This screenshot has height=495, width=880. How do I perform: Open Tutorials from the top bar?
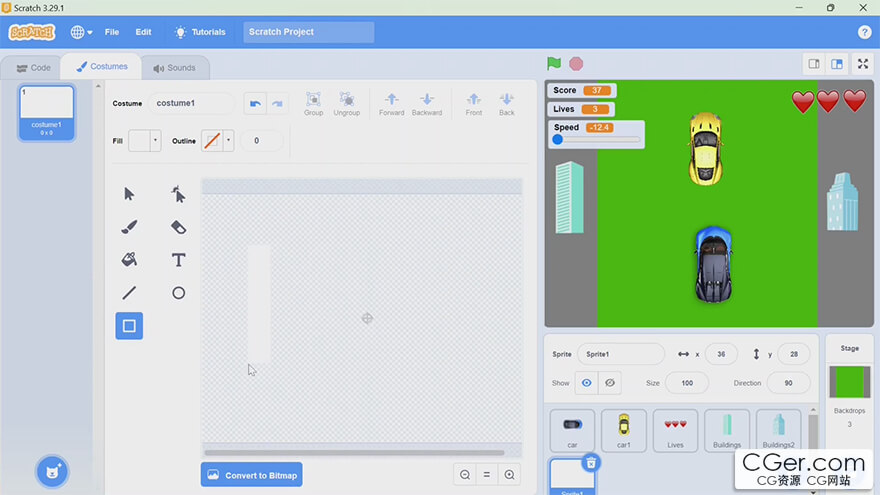pyautogui.click(x=200, y=32)
